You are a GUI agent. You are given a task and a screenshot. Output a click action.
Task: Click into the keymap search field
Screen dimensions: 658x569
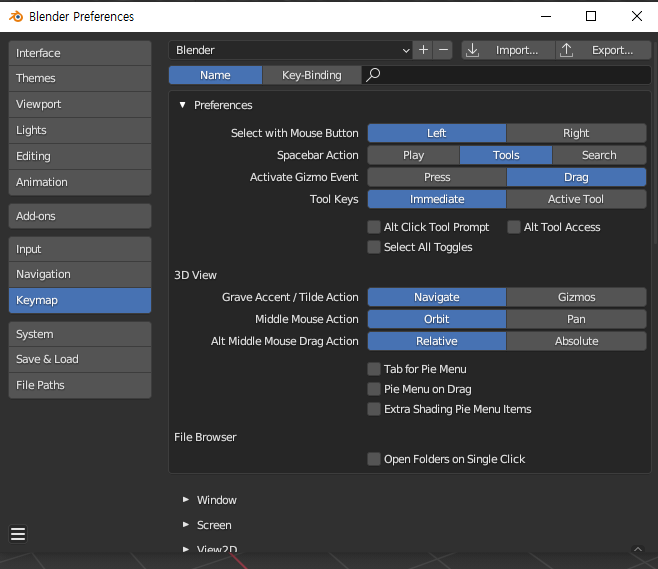click(x=507, y=75)
